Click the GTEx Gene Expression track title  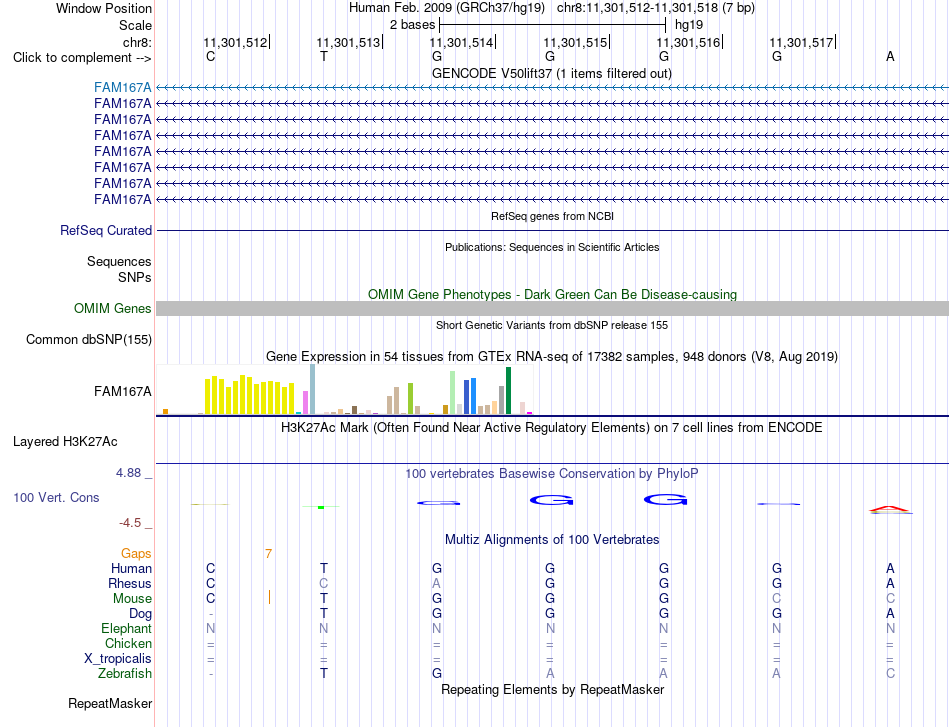click(552, 356)
